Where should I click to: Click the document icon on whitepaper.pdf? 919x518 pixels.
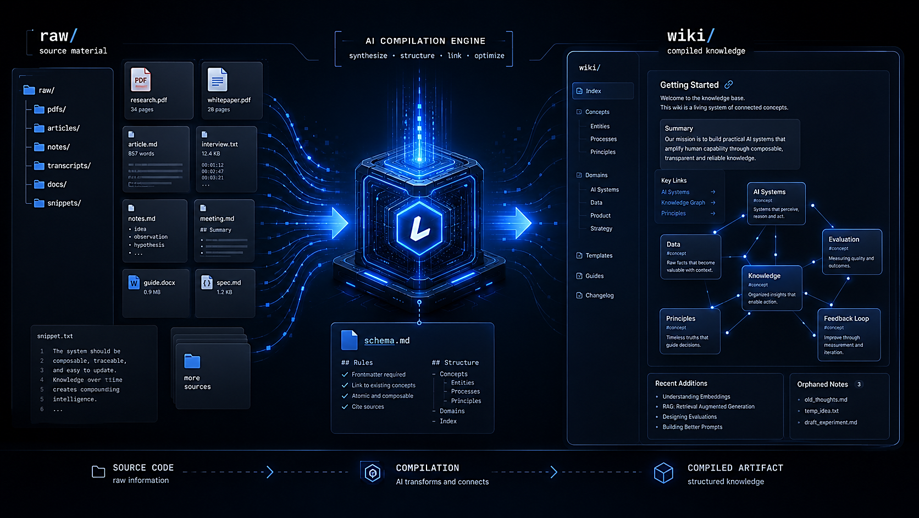(217, 80)
